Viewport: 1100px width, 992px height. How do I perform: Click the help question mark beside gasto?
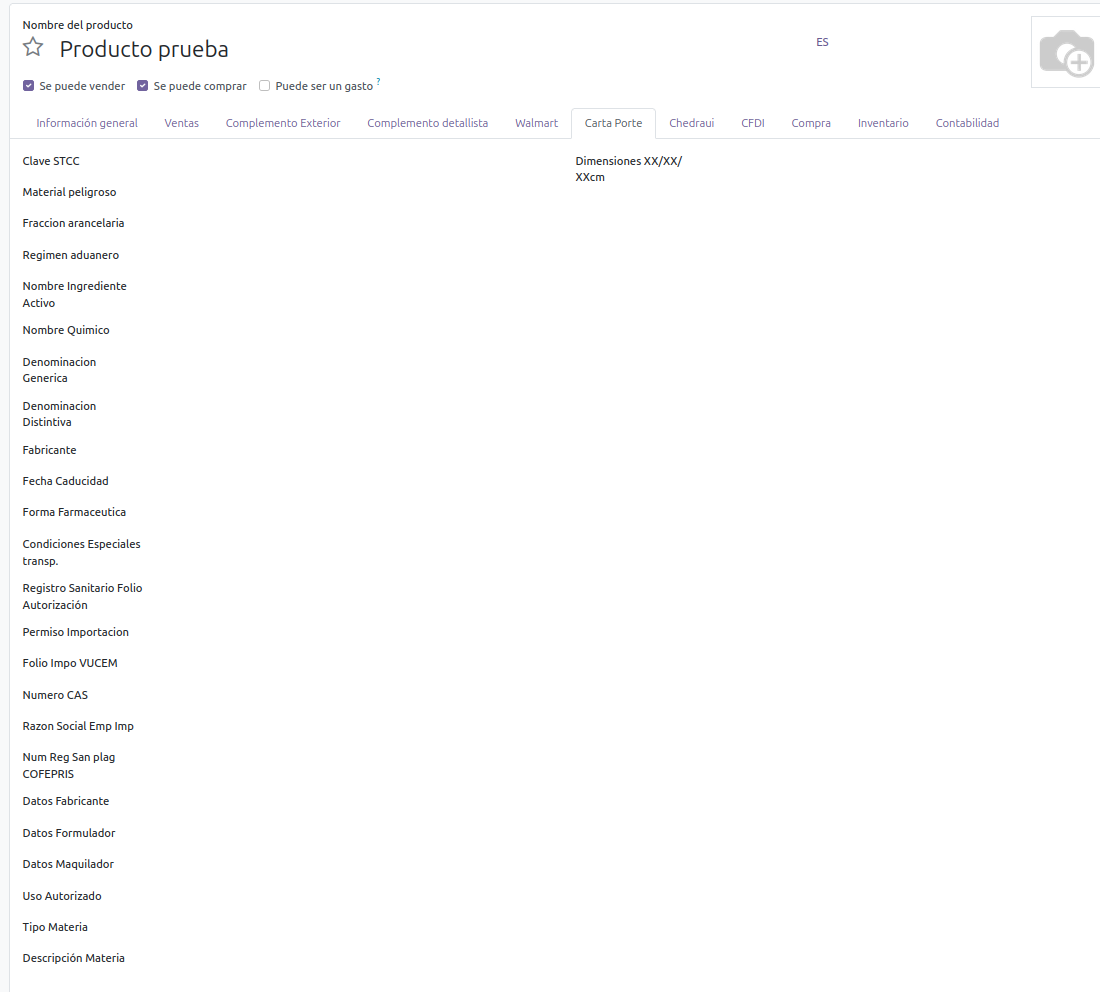click(x=378, y=81)
